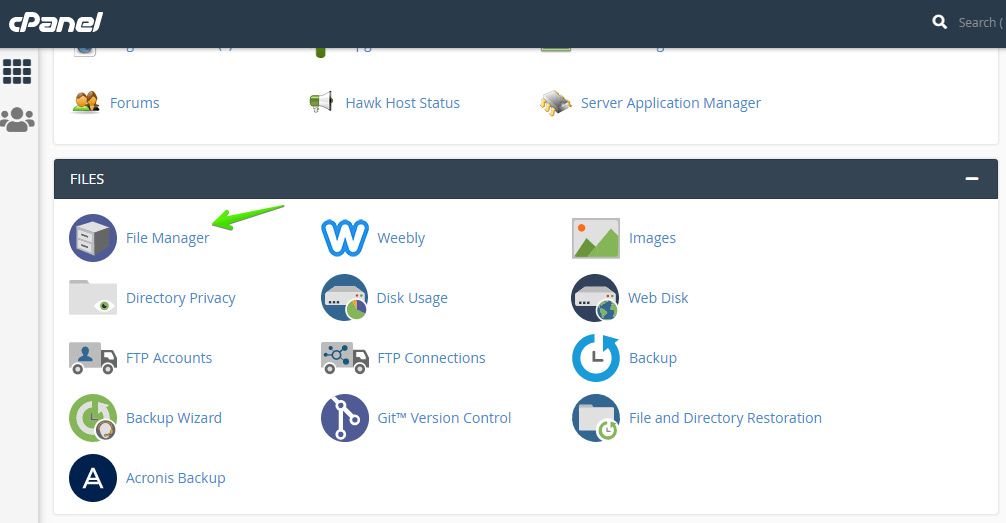Click the Backup text link
1006x523 pixels.
pos(653,358)
